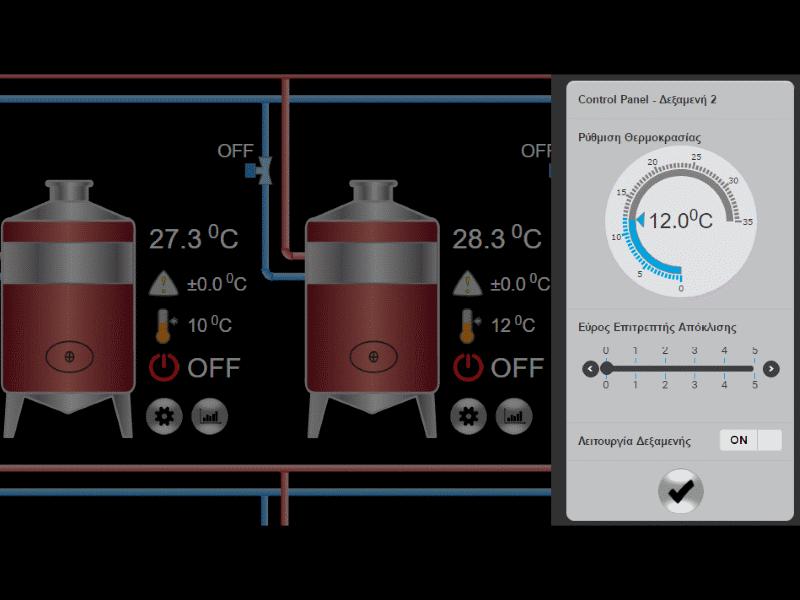This screenshot has height=600, width=800.
Task: Confirm settings with the checkmark button
Action: [x=679, y=491]
